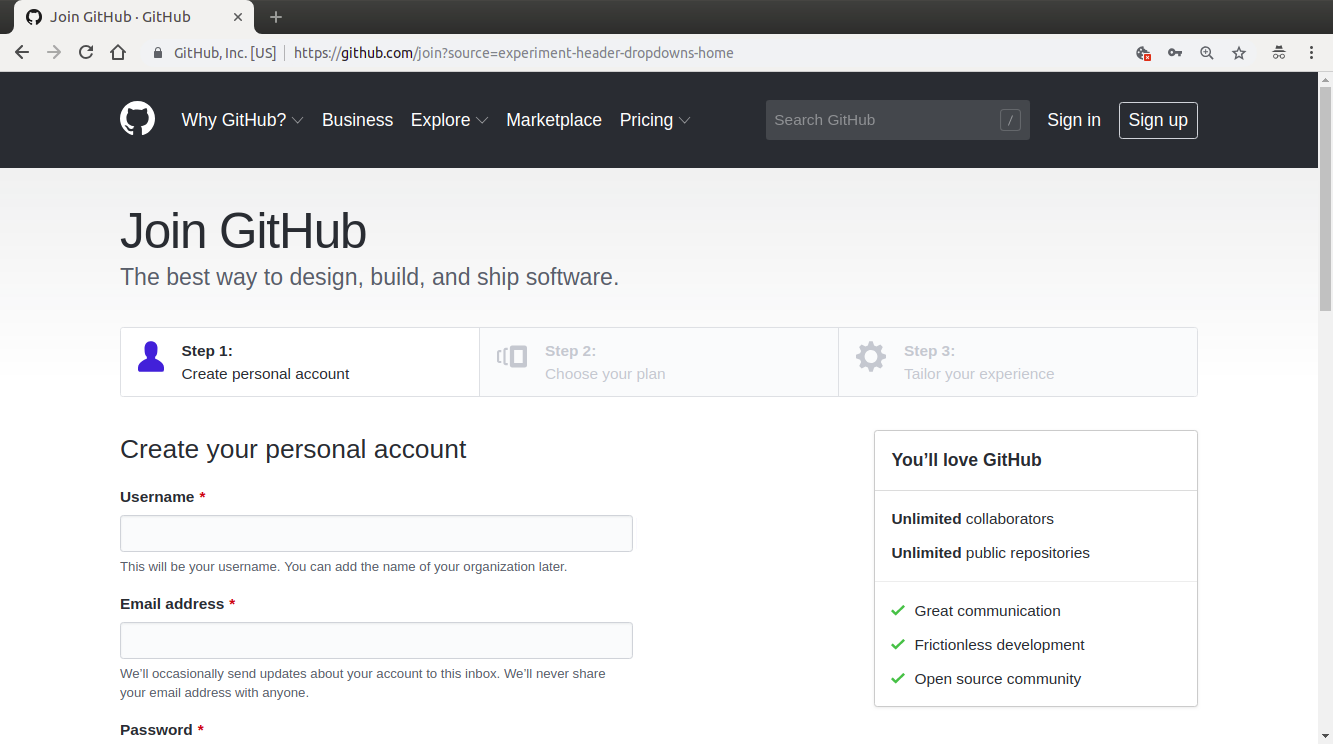Click into the Username input field
The width and height of the screenshot is (1333, 744).
(x=376, y=533)
